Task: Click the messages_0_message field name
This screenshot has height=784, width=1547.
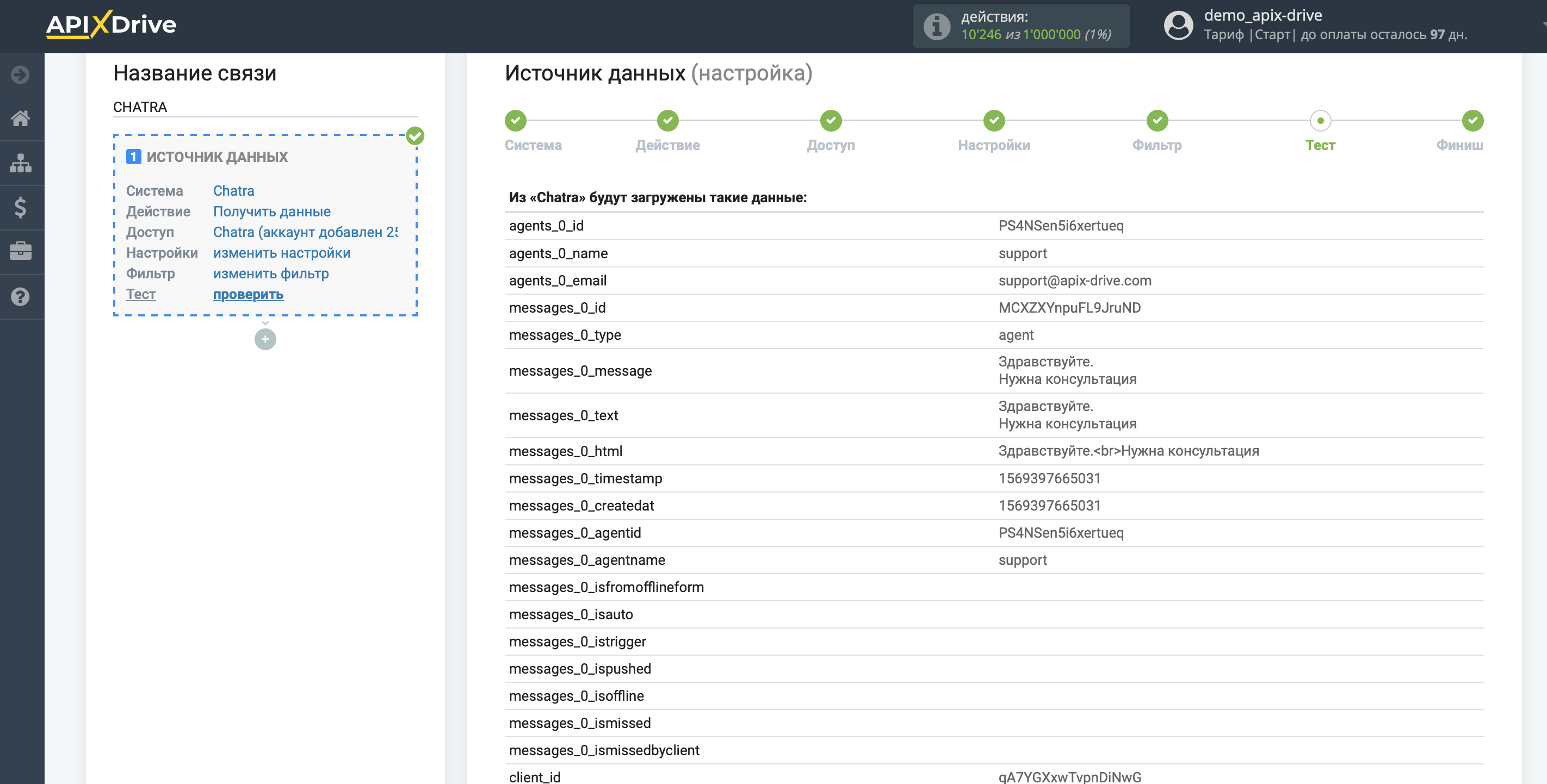Action: click(x=580, y=371)
